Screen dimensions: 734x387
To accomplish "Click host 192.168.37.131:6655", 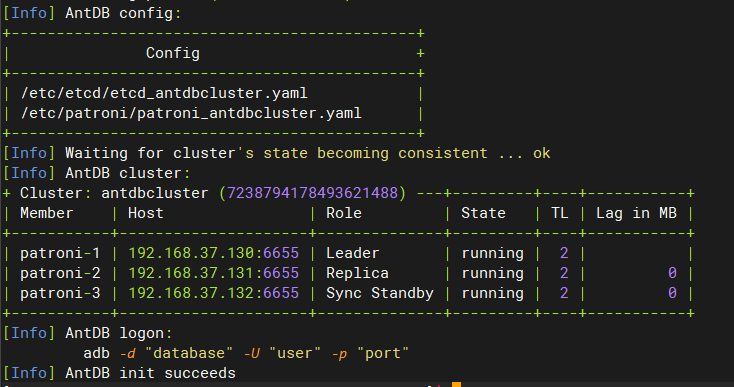I will 213,273.
